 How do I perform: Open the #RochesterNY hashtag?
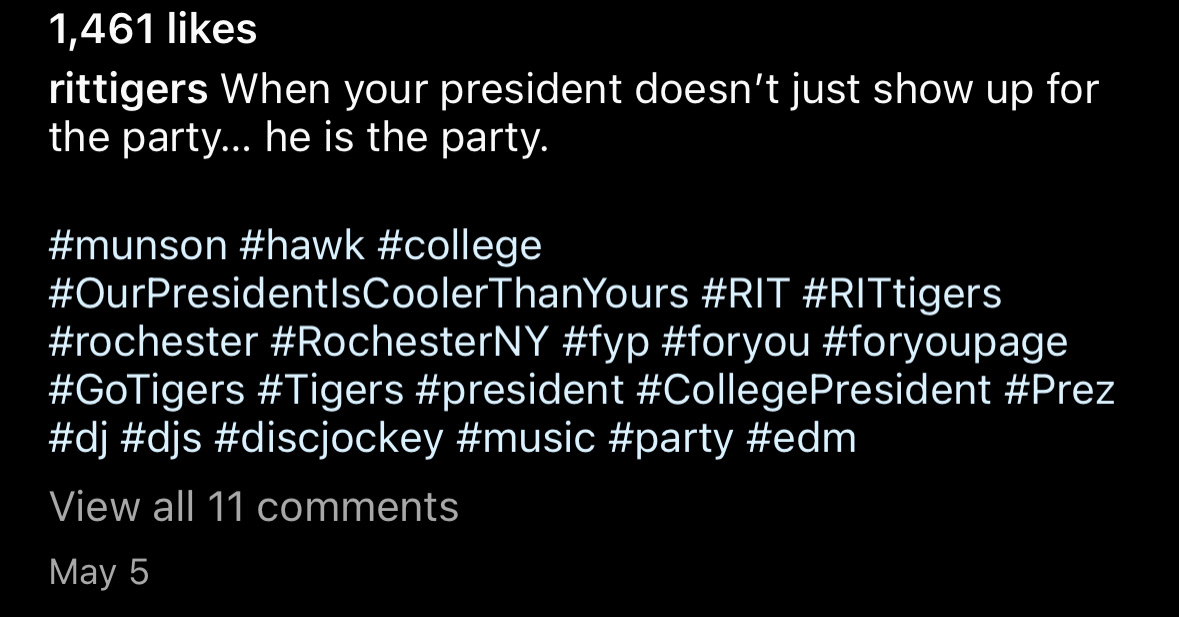[x=410, y=342]
